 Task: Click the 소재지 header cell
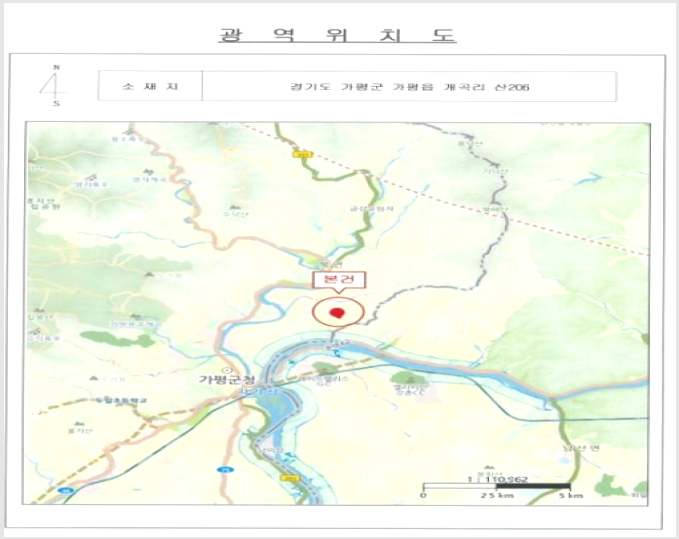150,86
